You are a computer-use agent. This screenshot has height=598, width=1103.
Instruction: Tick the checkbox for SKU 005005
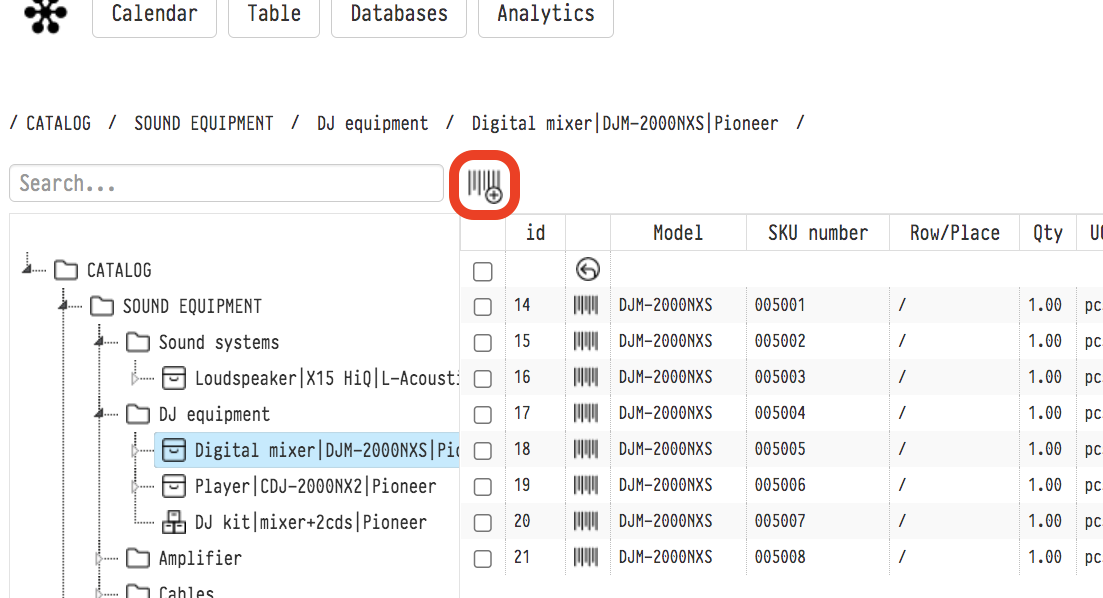(483, 451)
